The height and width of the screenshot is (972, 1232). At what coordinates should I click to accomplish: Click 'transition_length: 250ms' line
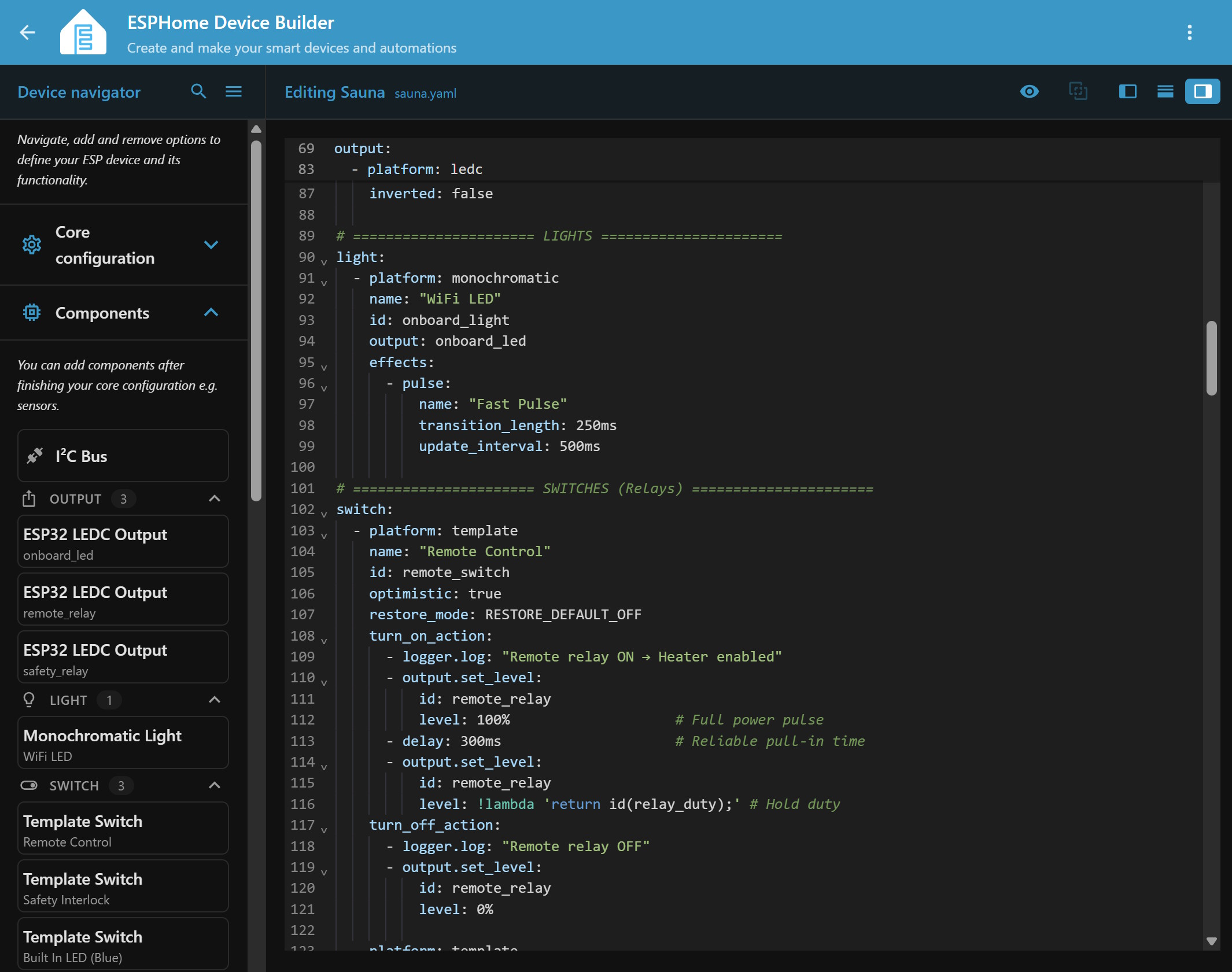point(517,425)
